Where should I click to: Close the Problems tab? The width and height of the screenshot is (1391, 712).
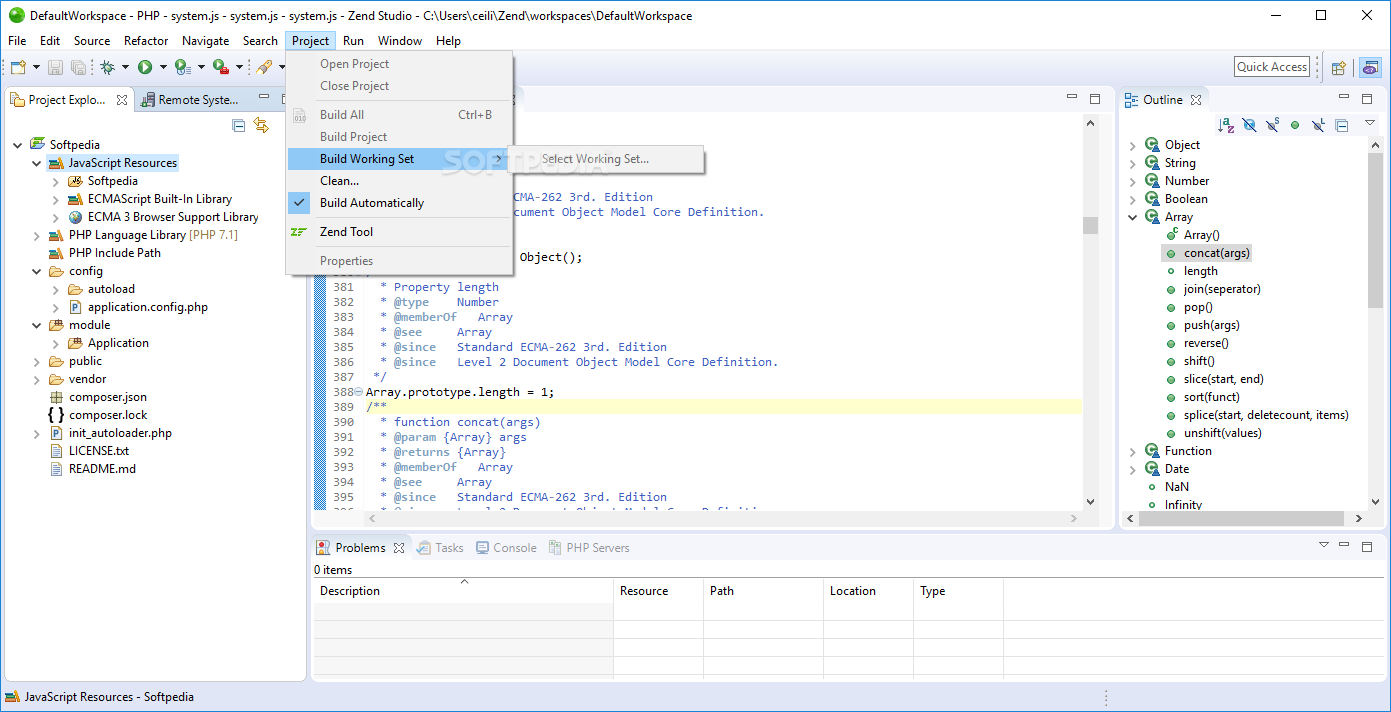click(x=399, y=548)
